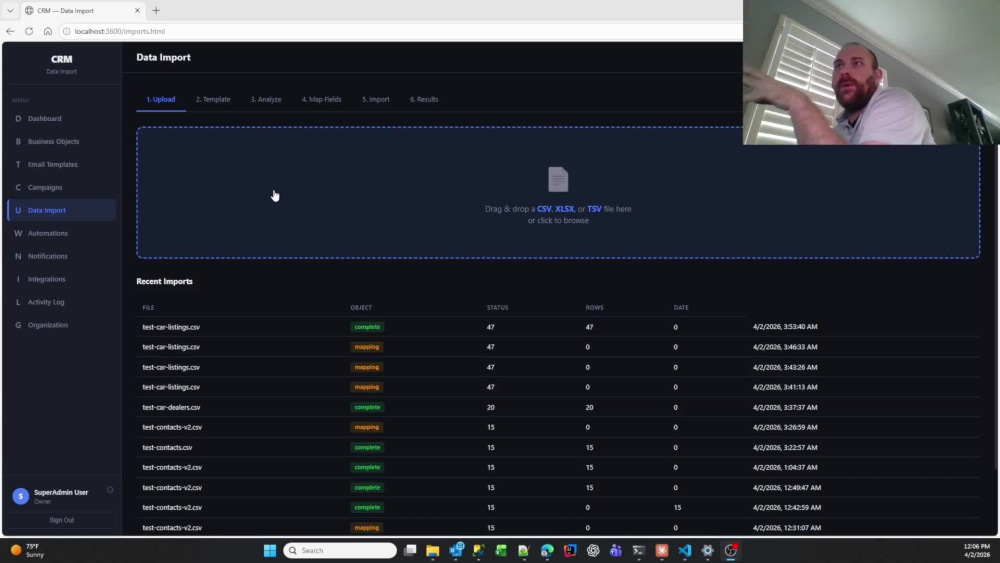Click the OBJECT column header
This screenshot has width=1000, height=563.
coord(361,307)
